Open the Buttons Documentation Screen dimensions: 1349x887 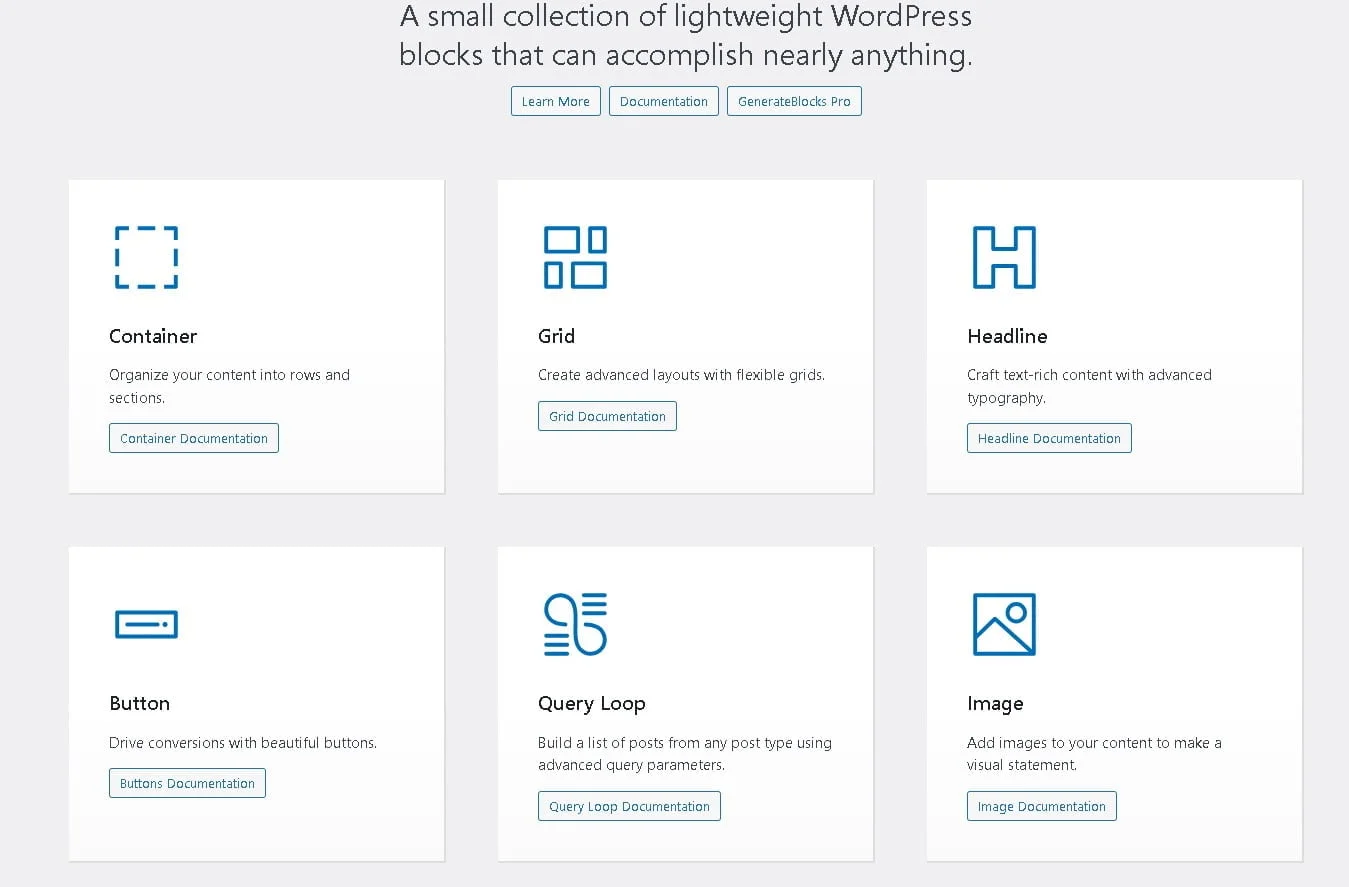click(186, 783)
